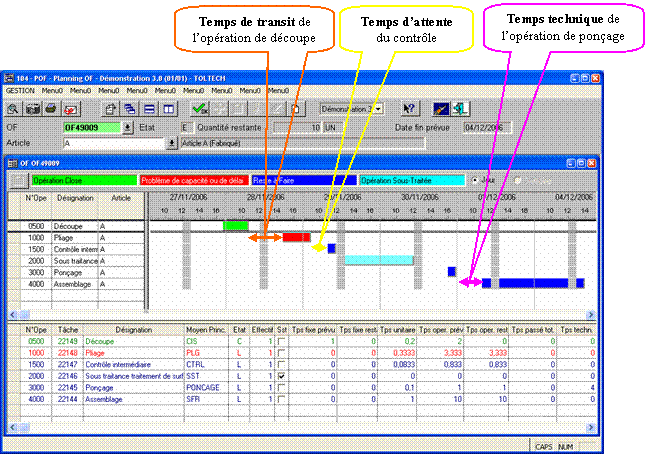
Task: Click the cyan Opération Sous-Traitée legend swatch
Action: (412, 180)
